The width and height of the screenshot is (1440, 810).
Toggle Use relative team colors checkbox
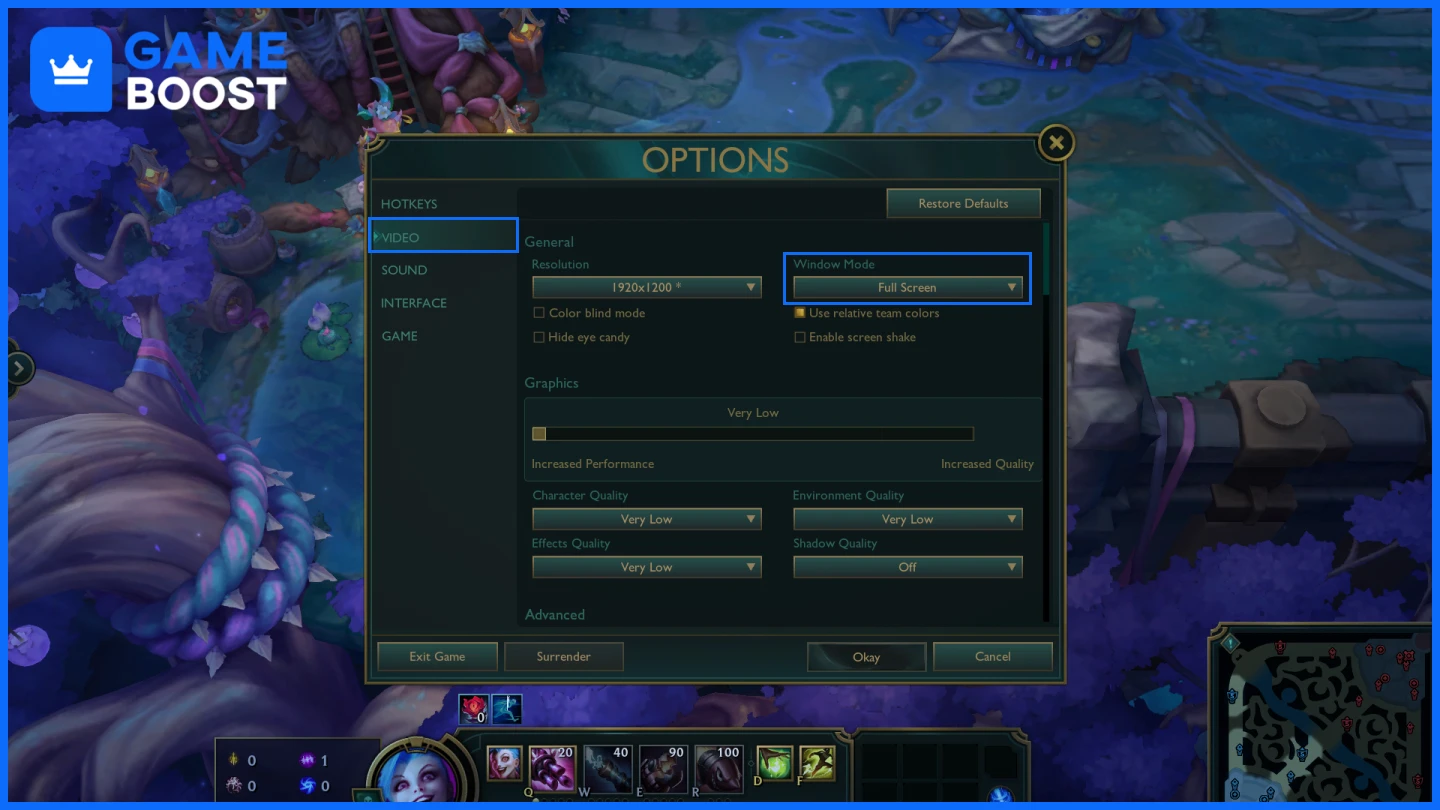(800, 313)
